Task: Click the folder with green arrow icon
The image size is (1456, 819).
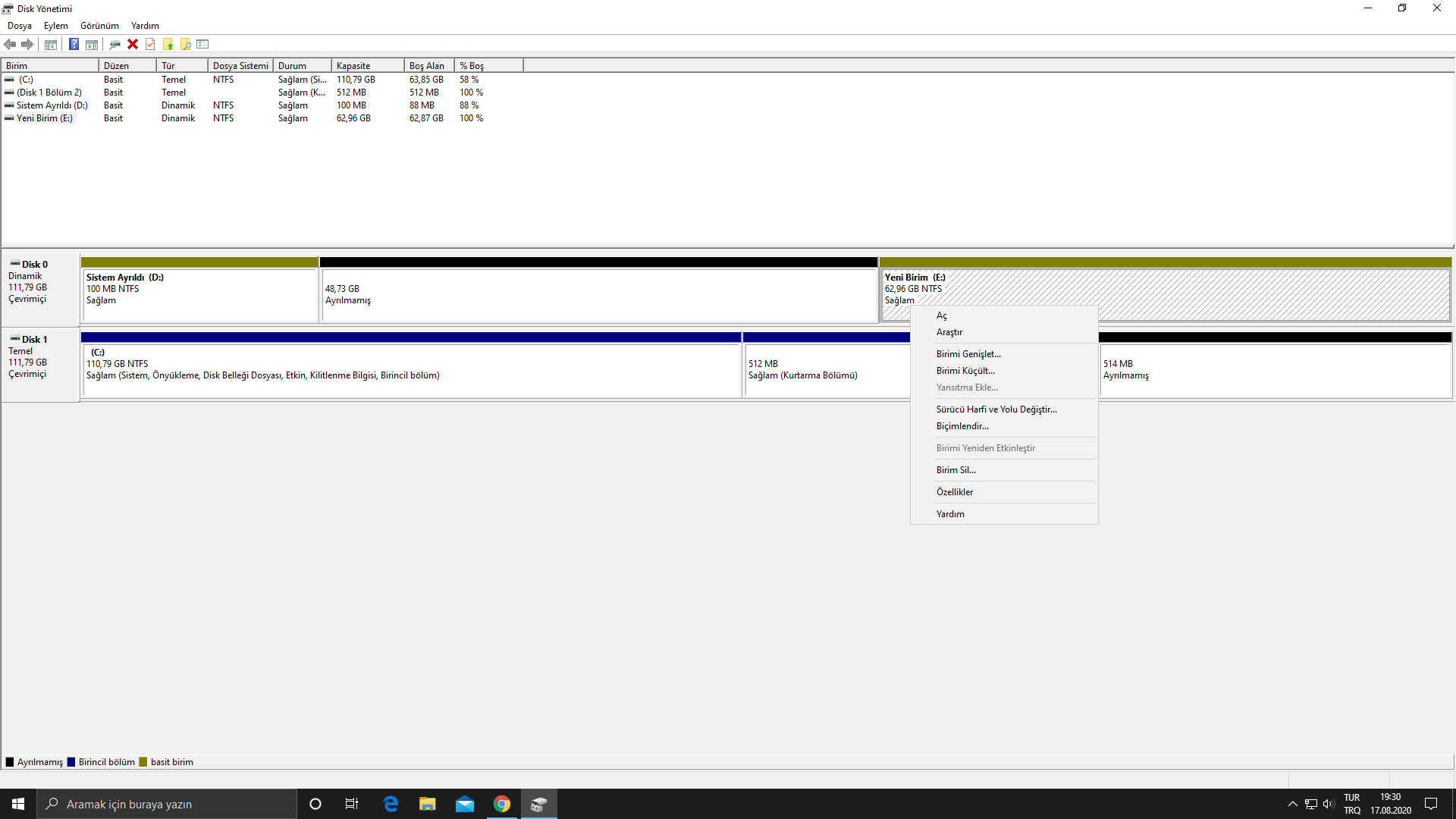Action: coord(168,44)
